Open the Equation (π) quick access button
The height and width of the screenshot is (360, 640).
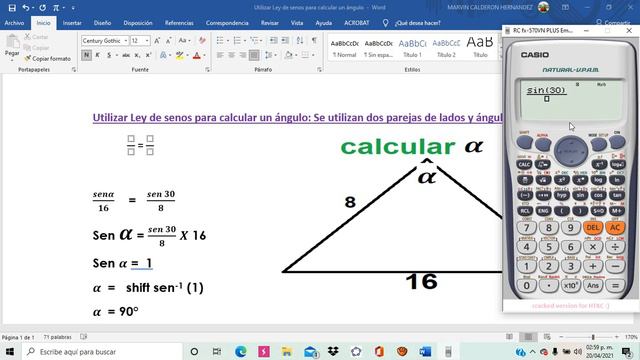(x=56, y=7)
